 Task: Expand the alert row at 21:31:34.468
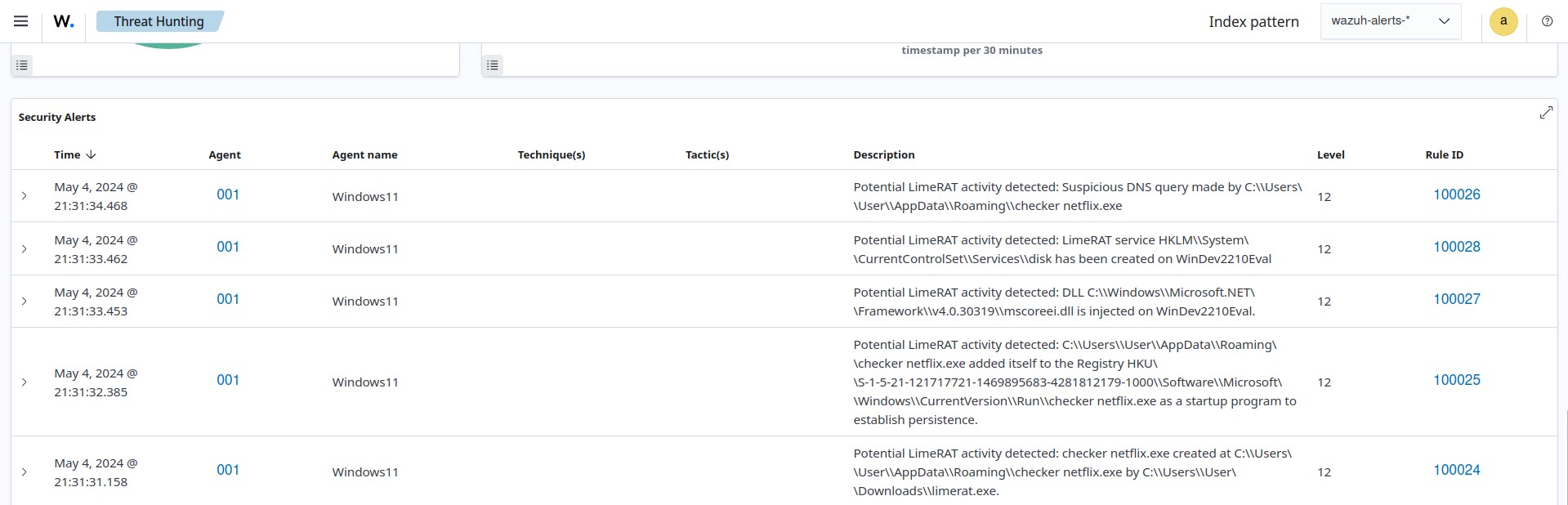coord(25,196)
